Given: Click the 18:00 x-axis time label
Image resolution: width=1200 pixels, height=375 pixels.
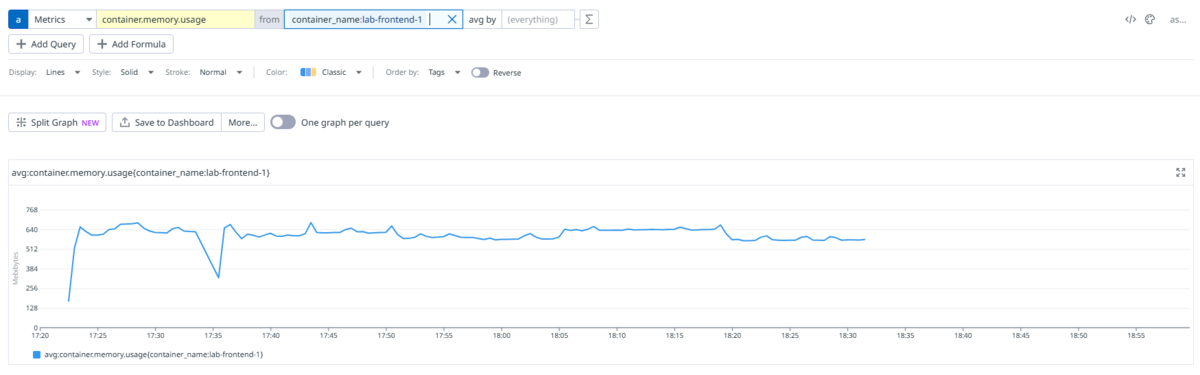Looking at the screenshot, I should 502,335.
